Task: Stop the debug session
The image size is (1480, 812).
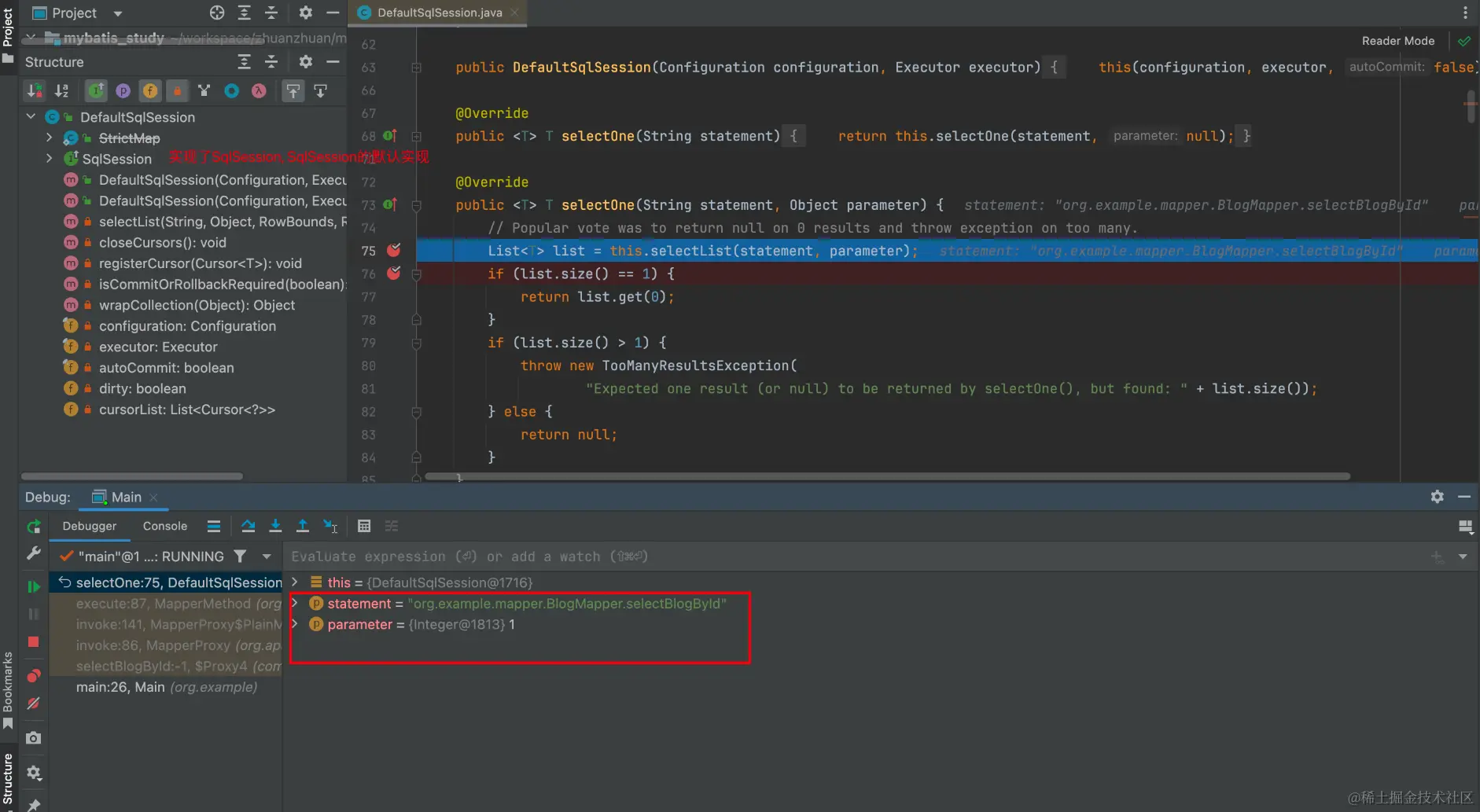Action: coord(34,641)
